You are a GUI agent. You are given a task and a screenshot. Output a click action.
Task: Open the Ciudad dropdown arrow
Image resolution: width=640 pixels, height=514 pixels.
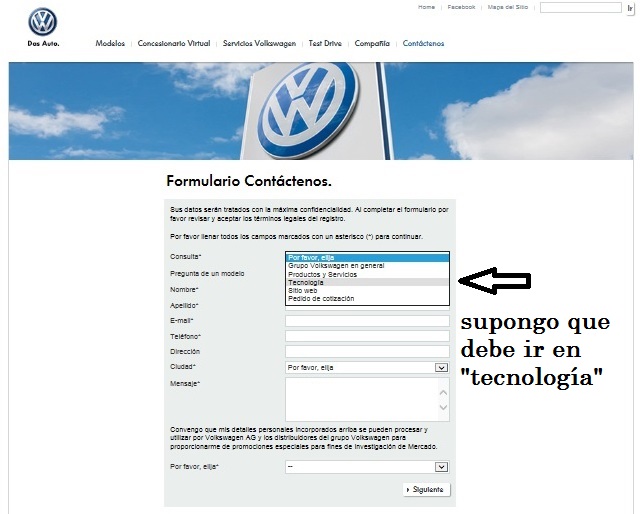(441, 368)
